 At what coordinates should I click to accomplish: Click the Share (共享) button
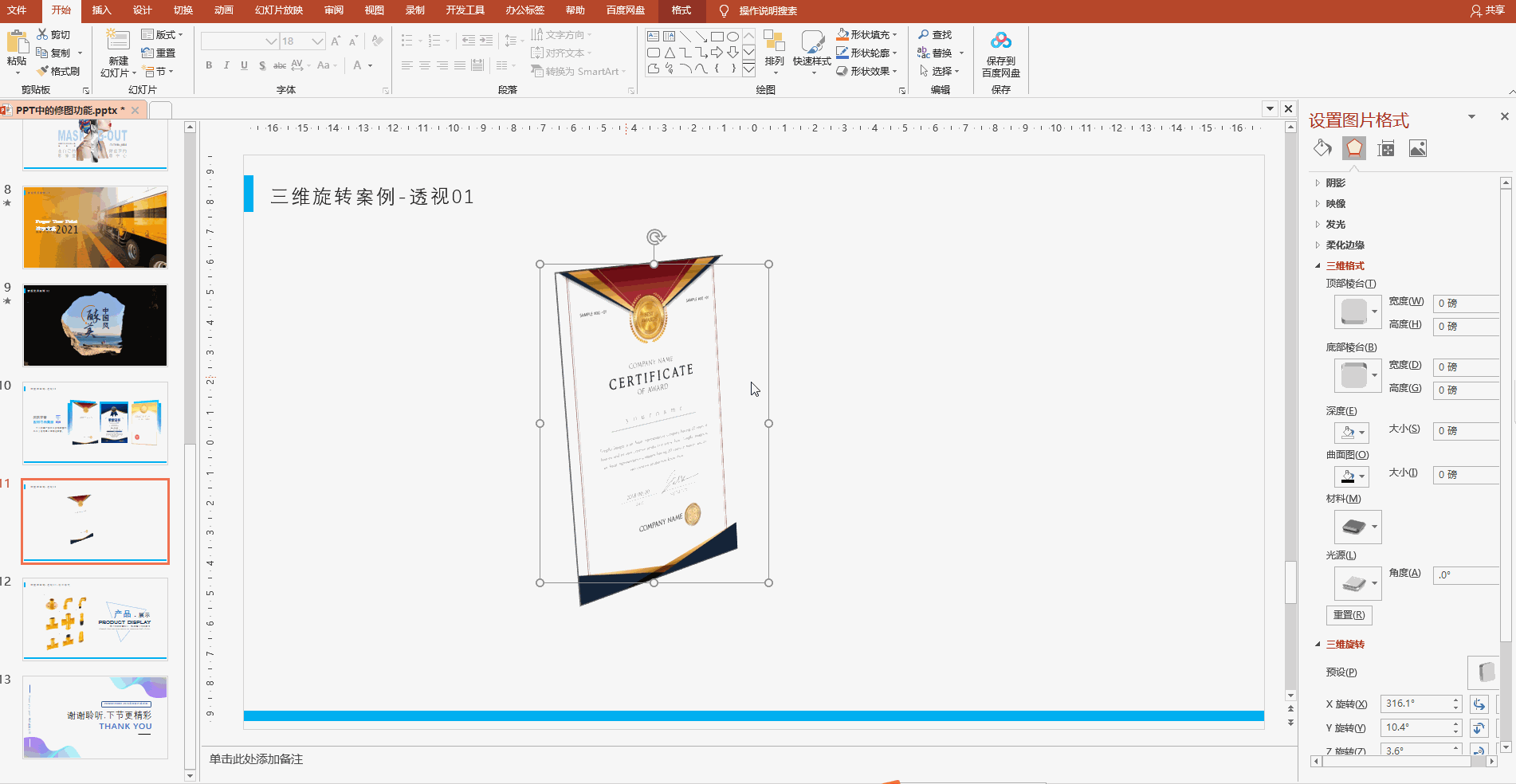tap(1487, 10)
